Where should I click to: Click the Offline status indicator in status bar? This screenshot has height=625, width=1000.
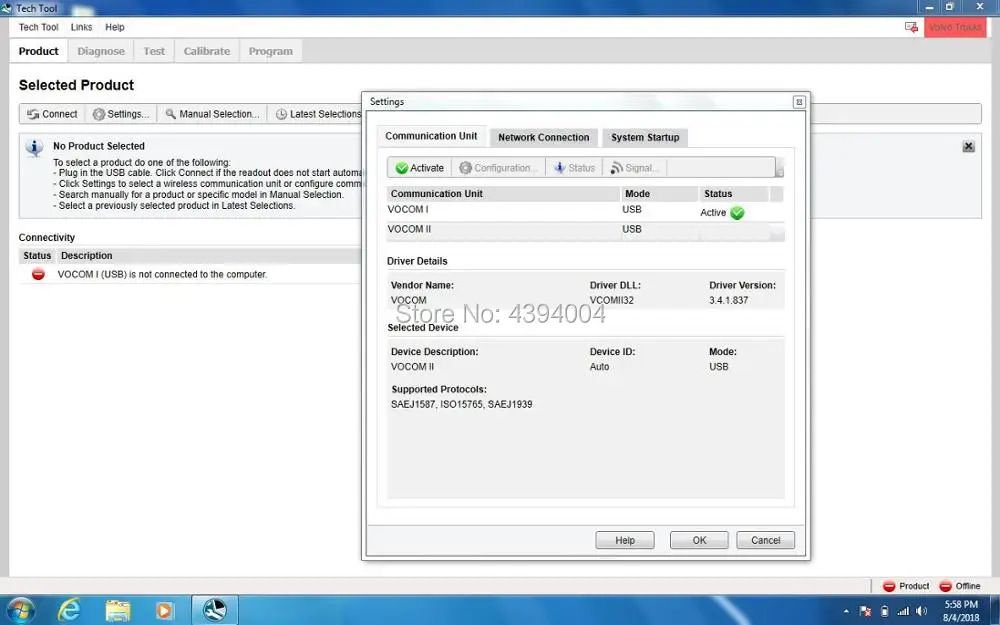(960, 586)
